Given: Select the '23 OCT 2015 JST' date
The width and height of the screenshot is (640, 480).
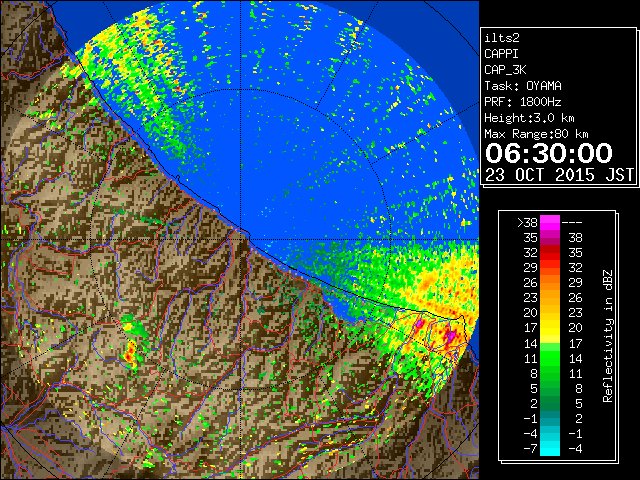Looking at the screenshot, I should click(559, 175).
